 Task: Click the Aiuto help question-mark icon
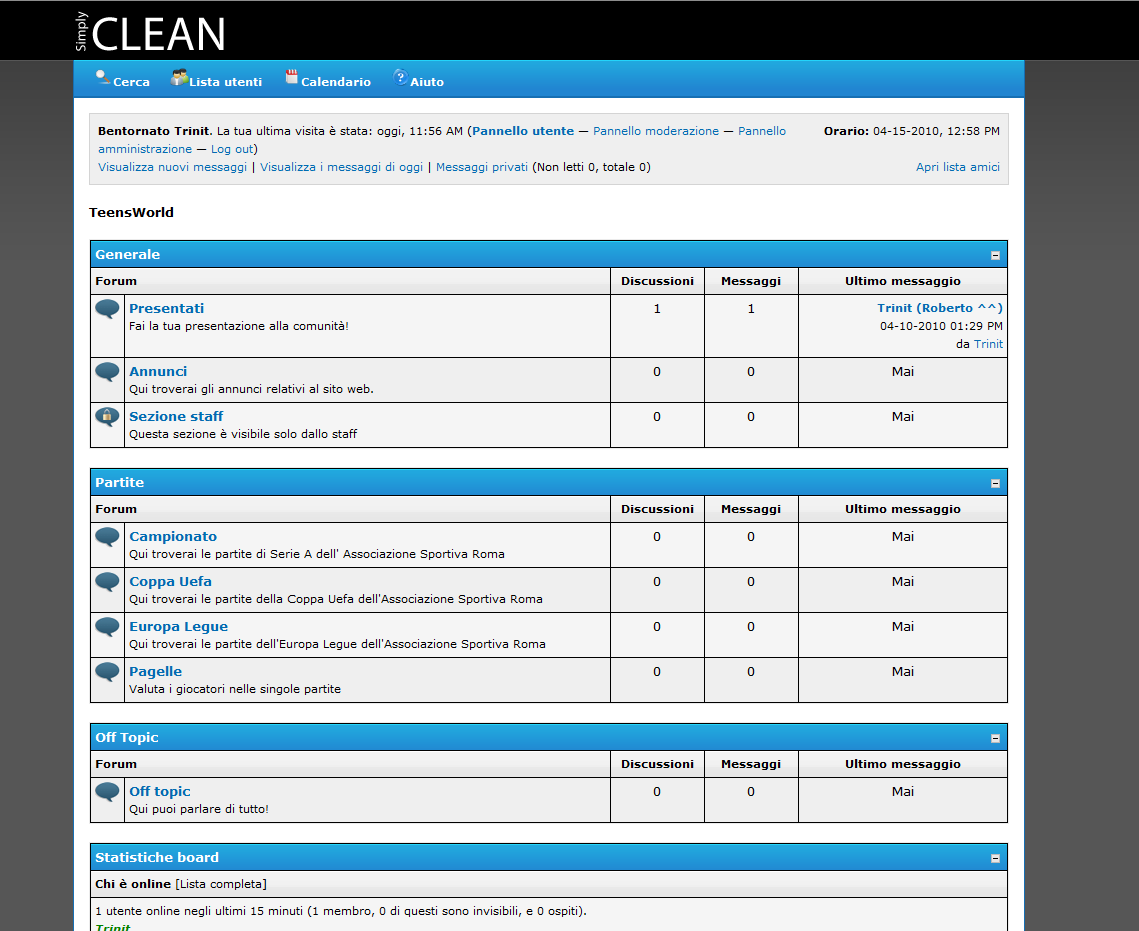pos(400,77)
